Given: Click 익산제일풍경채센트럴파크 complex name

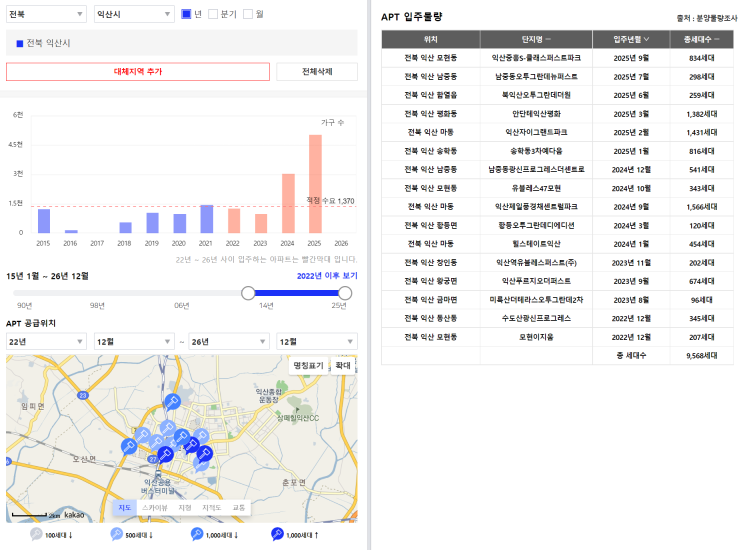Looking at the screenshot, I should tap(536, 207).
